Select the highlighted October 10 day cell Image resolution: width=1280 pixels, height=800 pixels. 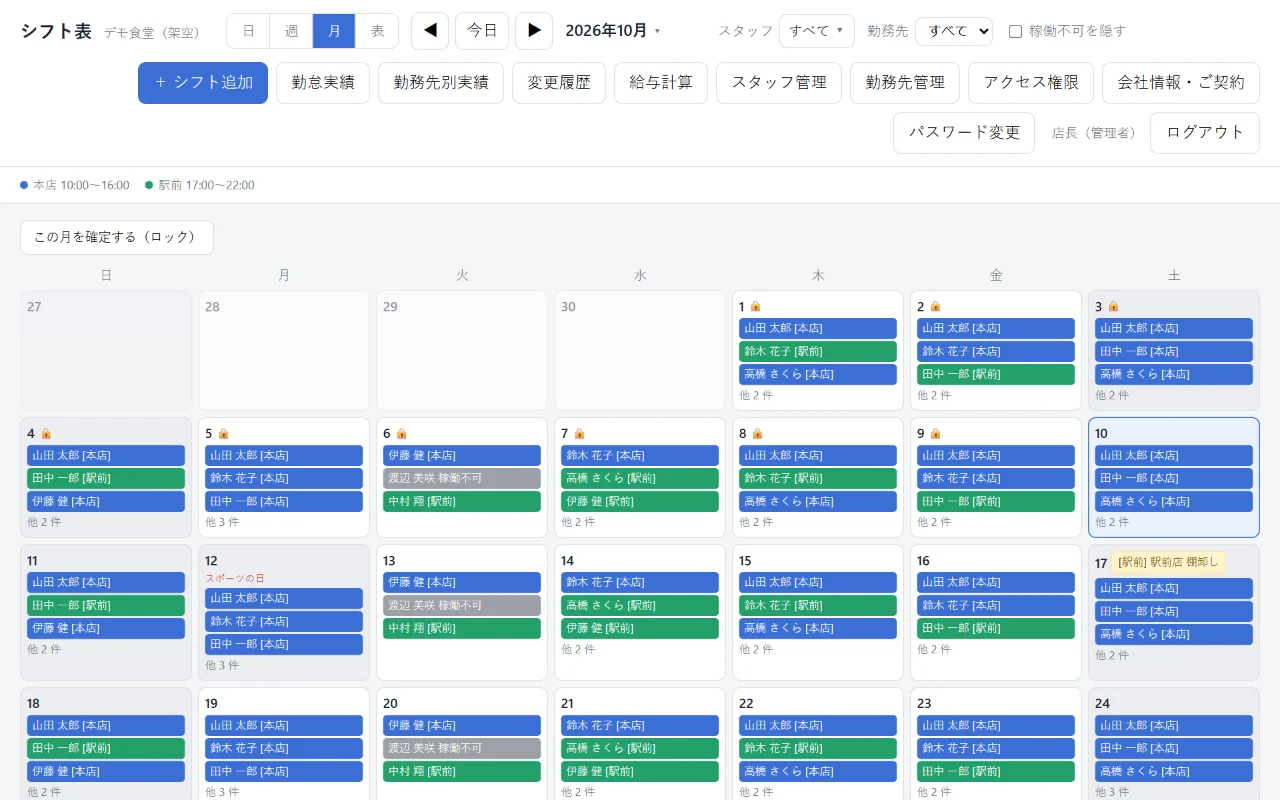1174,478
